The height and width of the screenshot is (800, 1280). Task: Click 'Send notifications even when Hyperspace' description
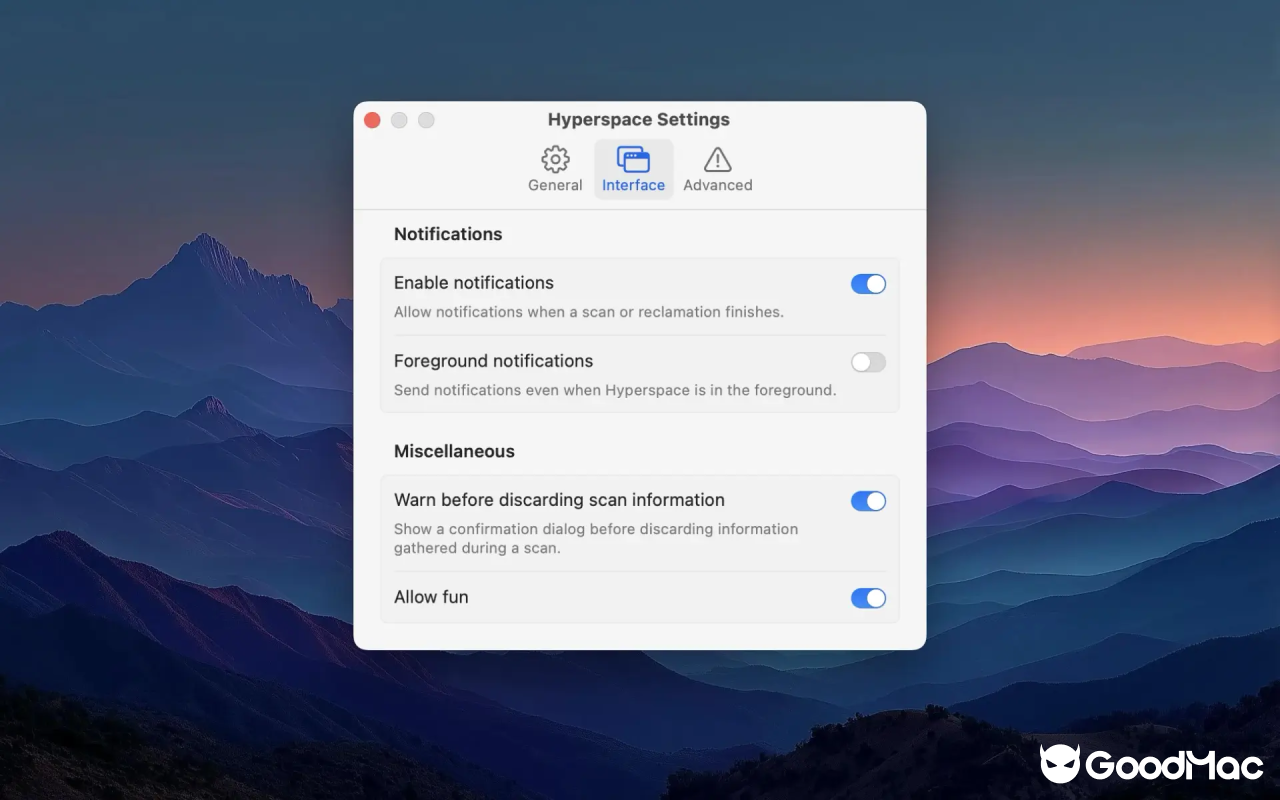[x=615, y=390]
